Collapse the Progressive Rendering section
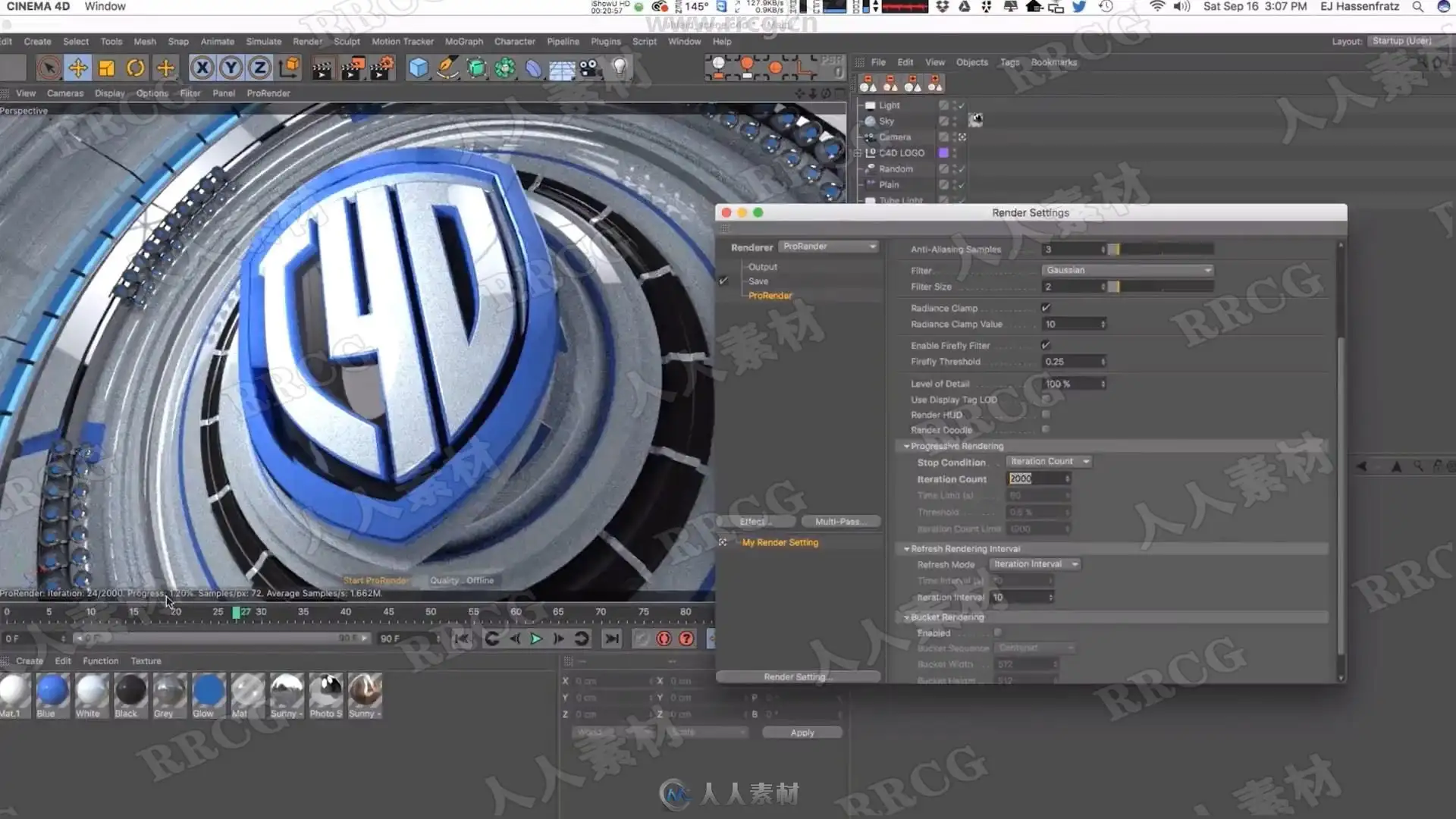The image size is (1456, 819). click(906, 446)
